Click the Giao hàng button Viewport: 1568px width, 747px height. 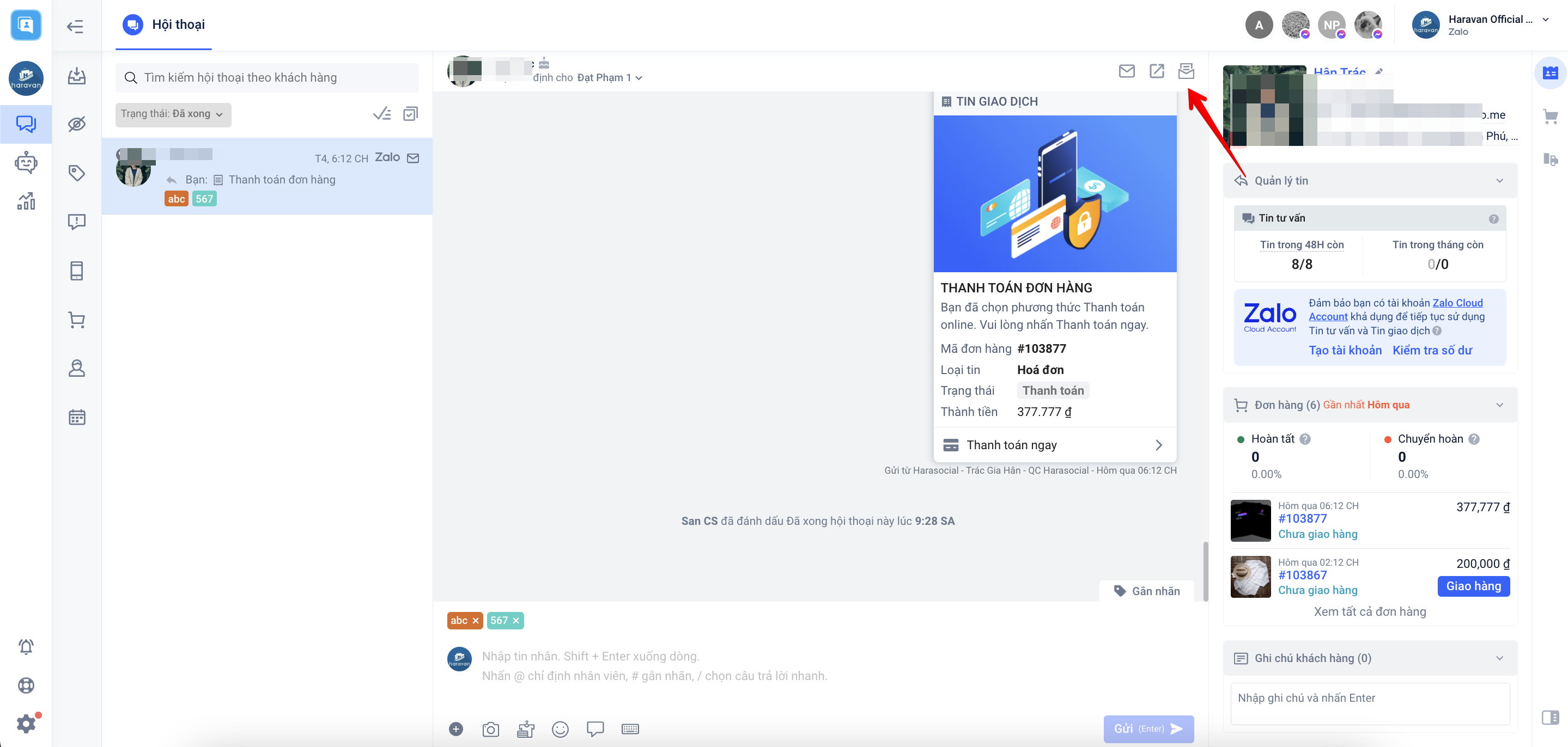pyautogui.click(x=1473, y=586)
